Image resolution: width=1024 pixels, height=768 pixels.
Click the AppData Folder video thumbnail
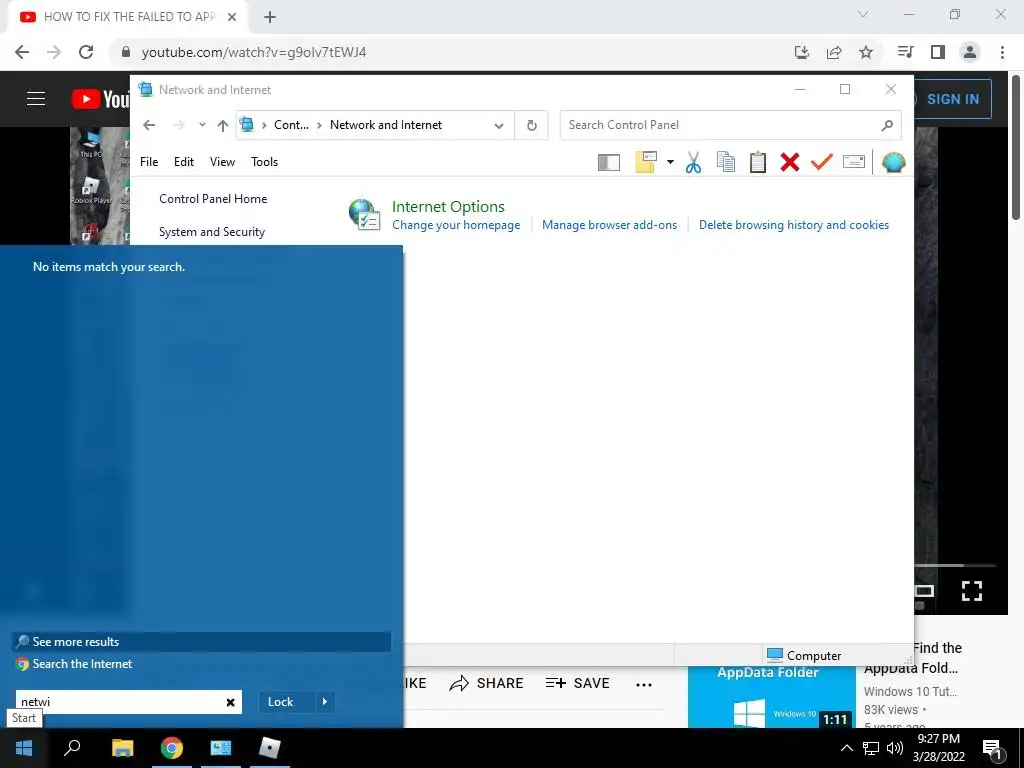tap(771, 697)
